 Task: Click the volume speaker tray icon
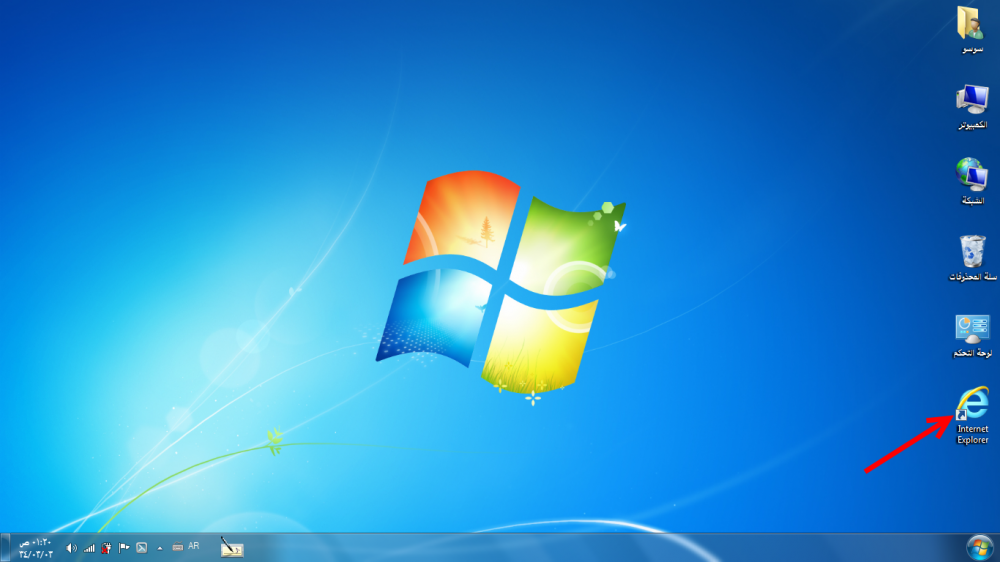(x=71, y=548)
